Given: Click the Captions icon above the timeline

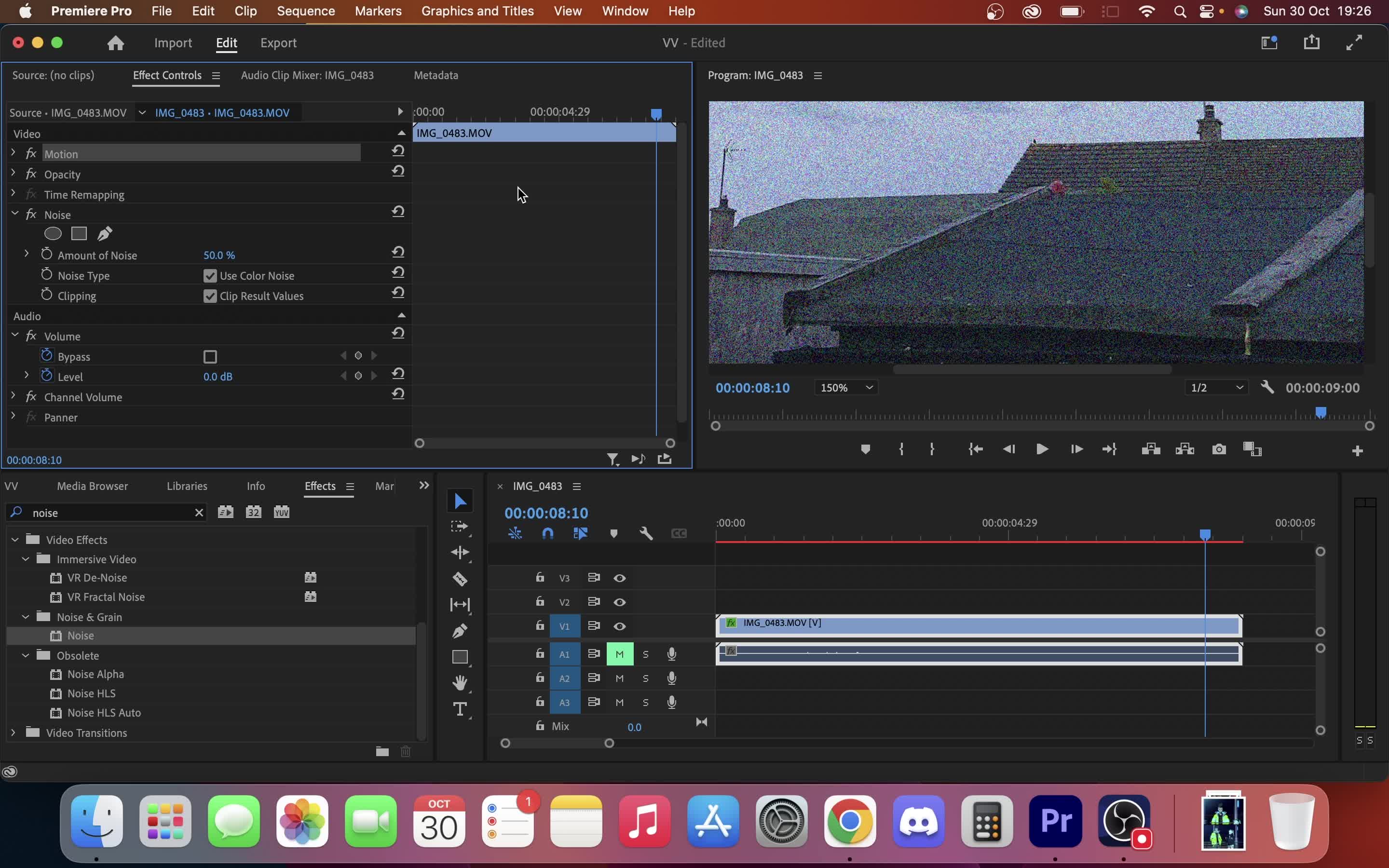Looking at the screenshot, I should (680, 533).
